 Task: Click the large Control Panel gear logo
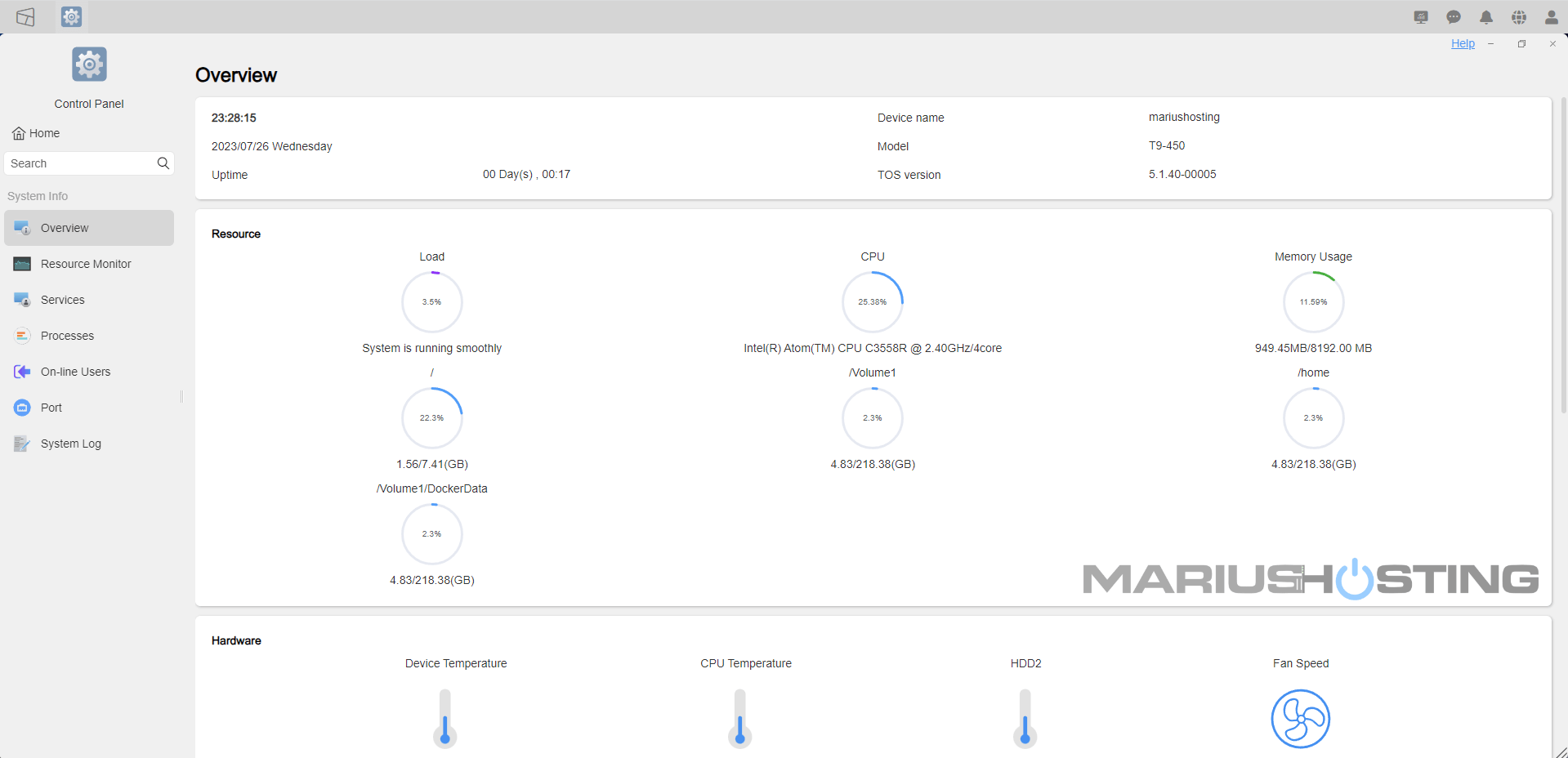click(x=89, y=65)
